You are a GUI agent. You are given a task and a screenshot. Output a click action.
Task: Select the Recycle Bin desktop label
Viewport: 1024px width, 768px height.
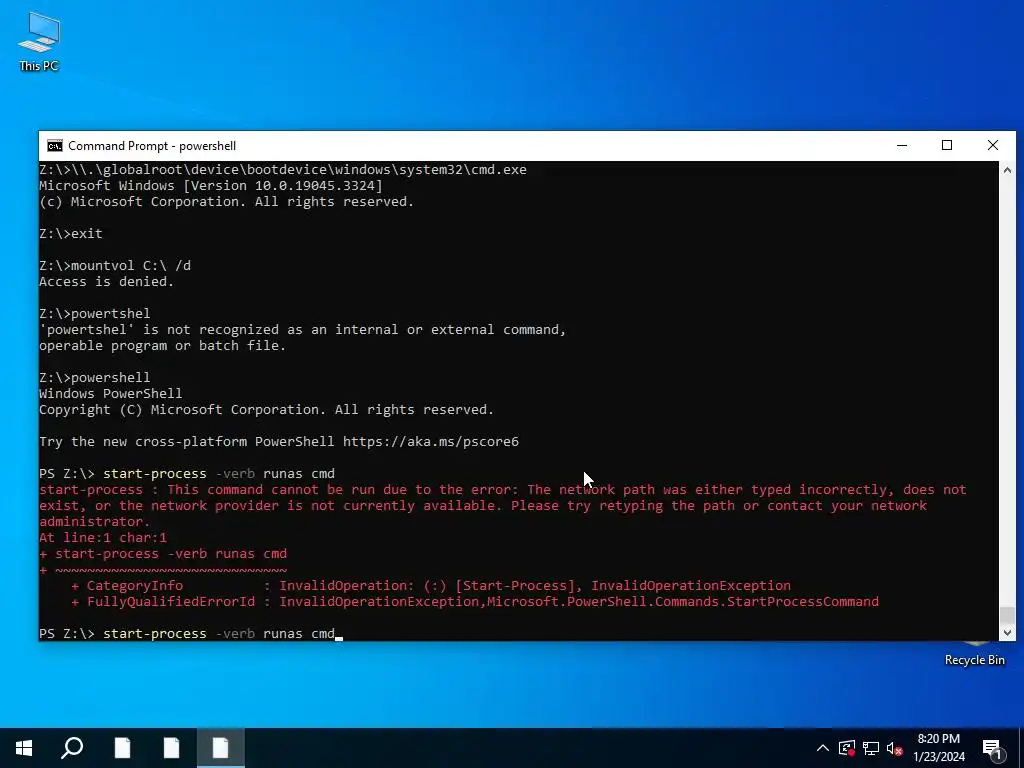(974, 660)
